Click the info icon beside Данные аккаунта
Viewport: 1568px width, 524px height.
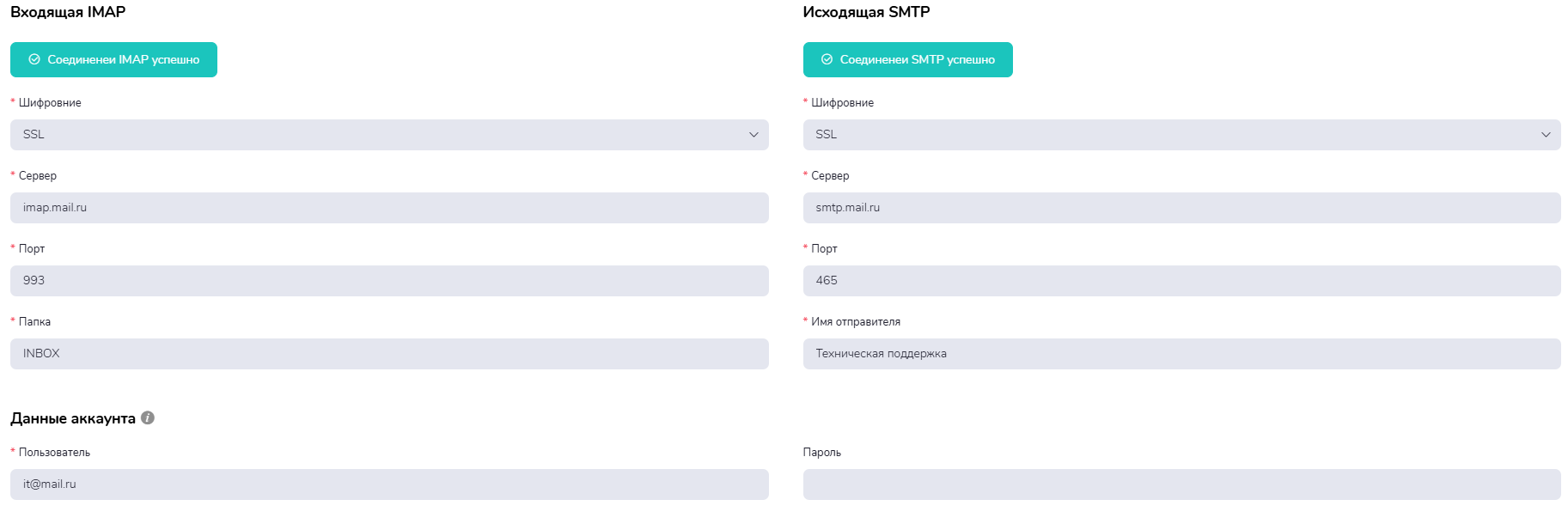pos(148,417)
